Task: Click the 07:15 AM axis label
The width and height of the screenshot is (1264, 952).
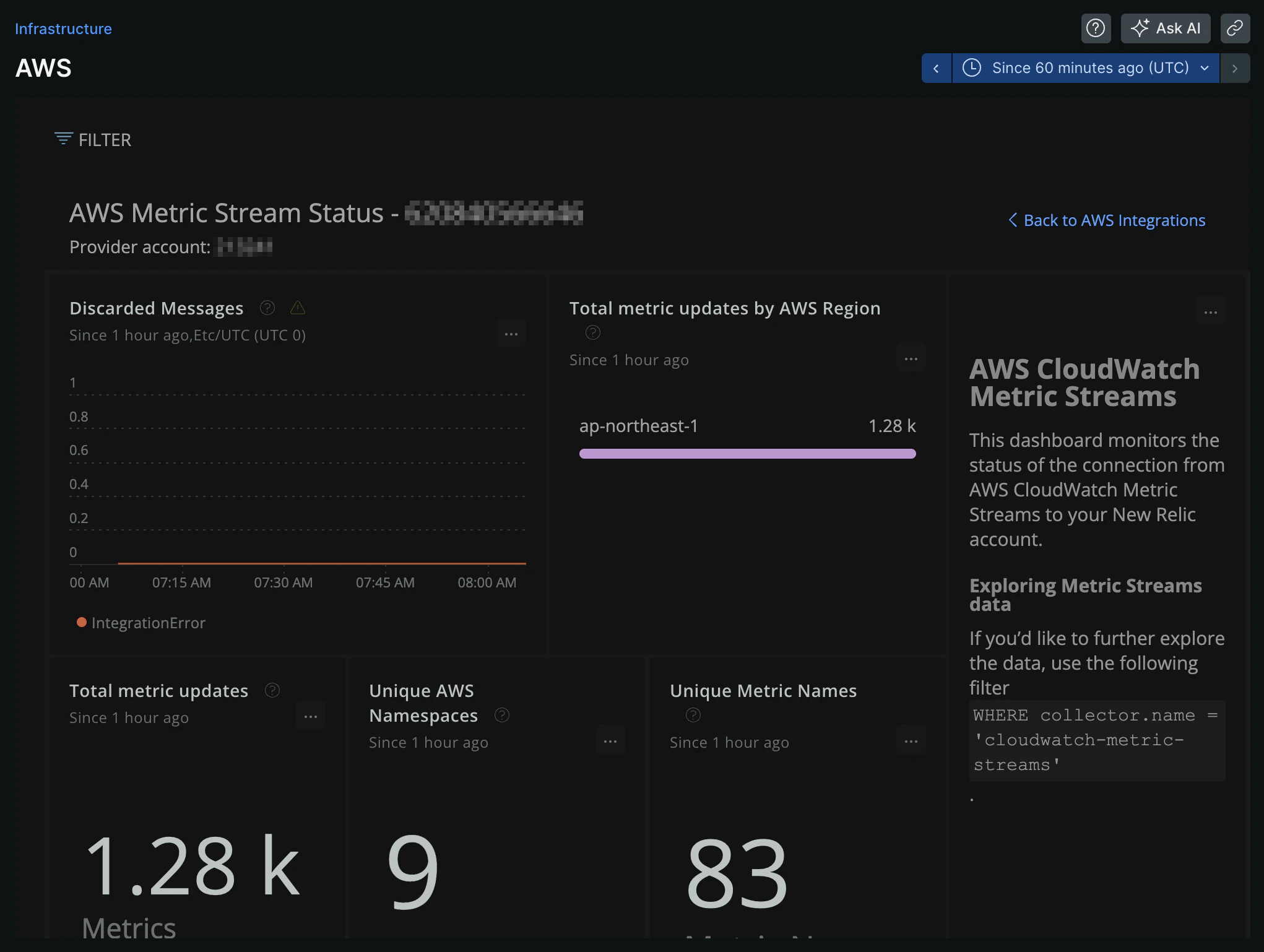Action: click(x=182, y=582)
